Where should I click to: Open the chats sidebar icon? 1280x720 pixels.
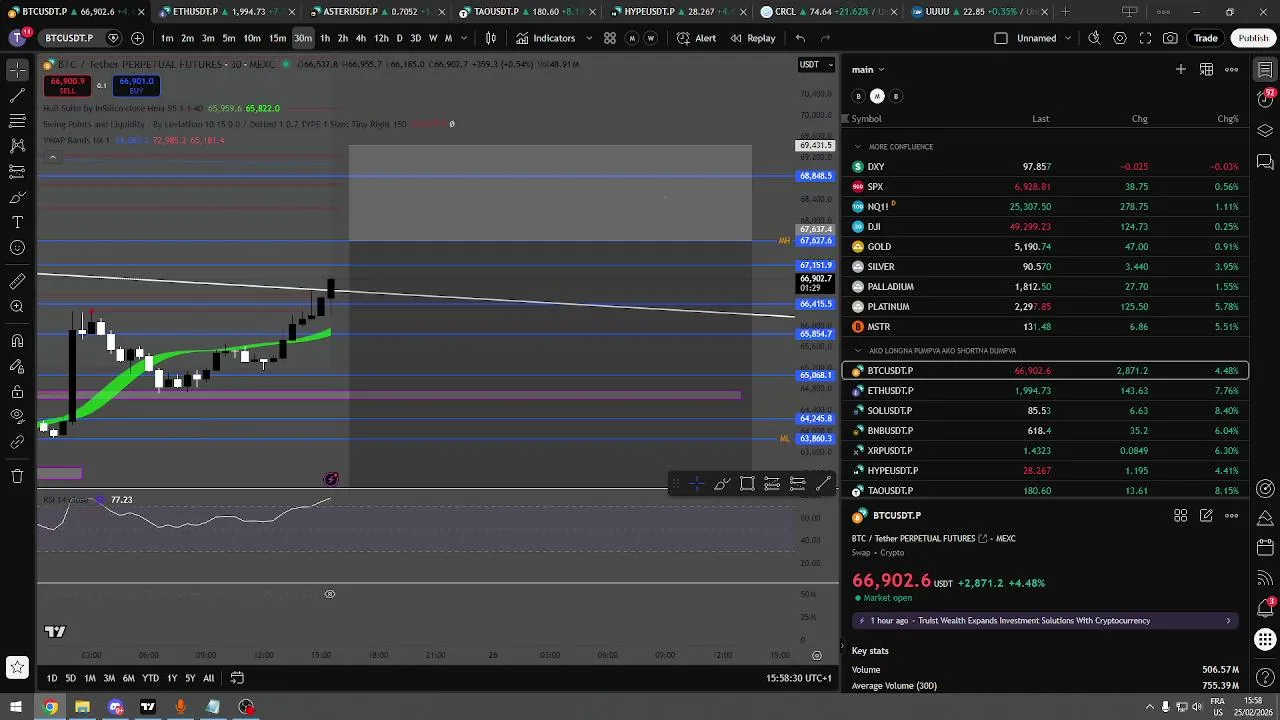click(1265, 162)
